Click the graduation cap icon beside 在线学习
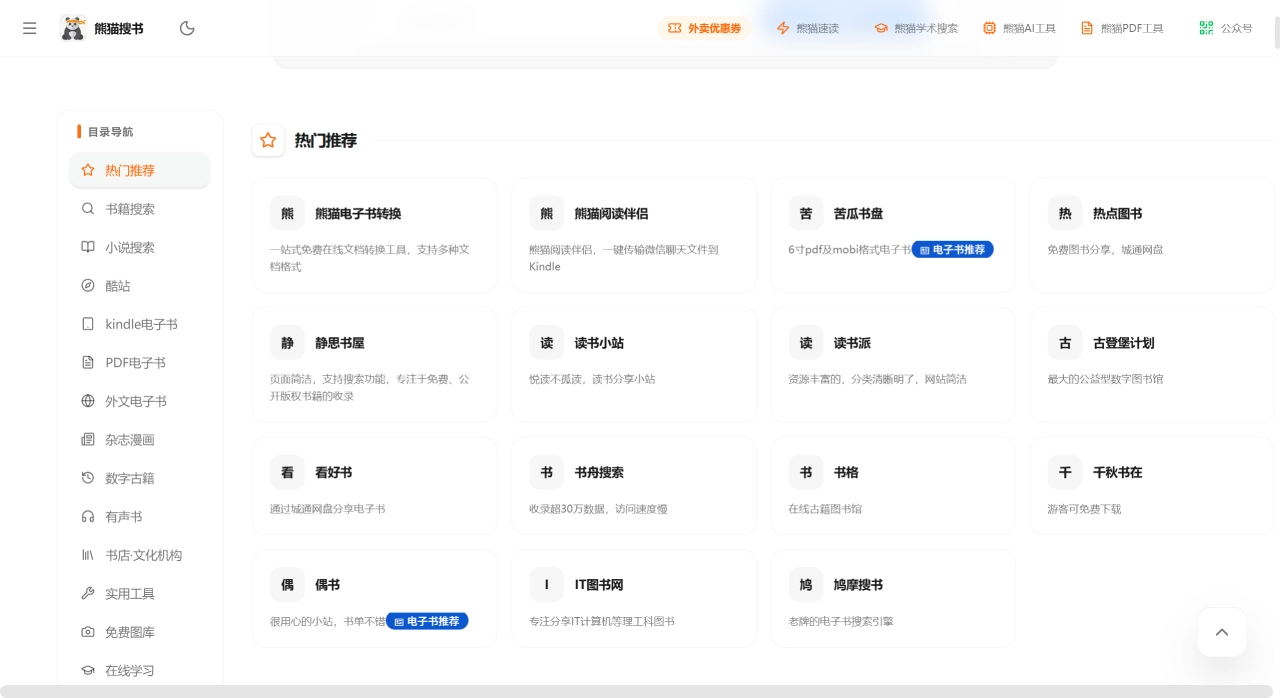 pos(88,671)
